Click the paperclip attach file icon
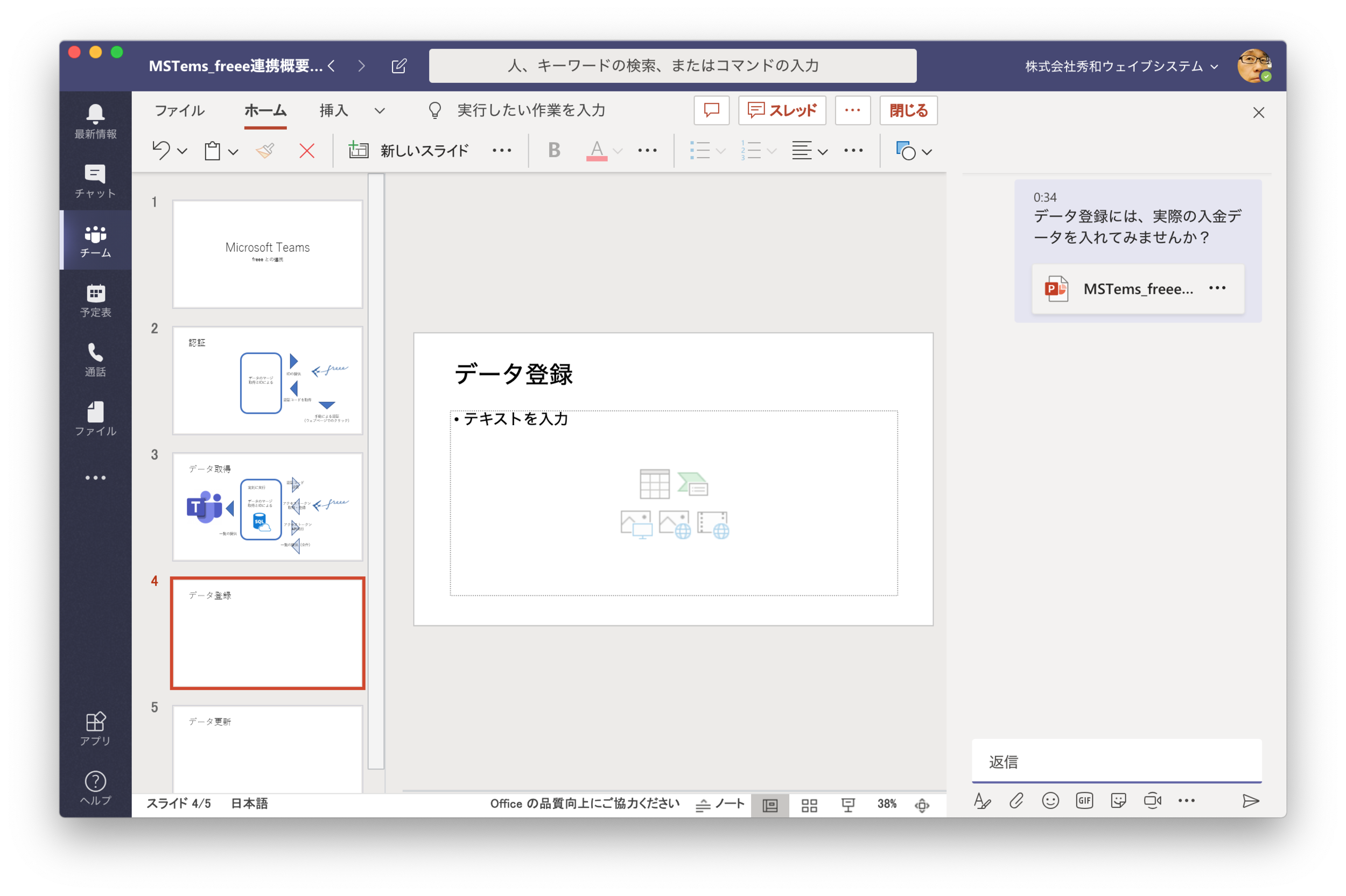The height and width of the screenshot is (896, 1346). (x=1016, y=801)
